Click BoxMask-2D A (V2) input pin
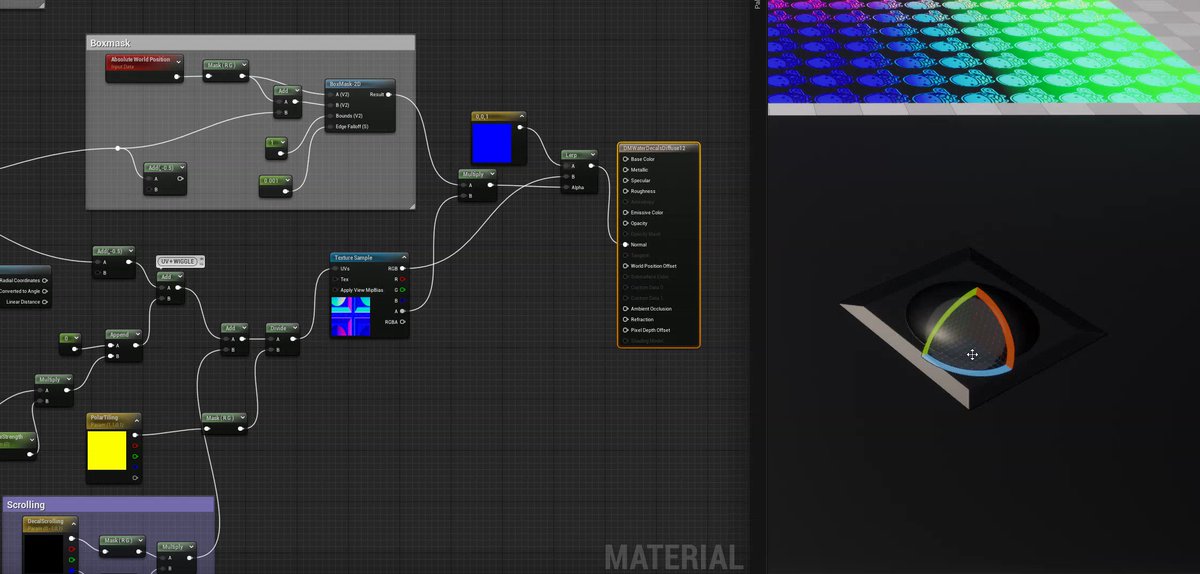This screenshot has height=574, width=1200. 333,95
